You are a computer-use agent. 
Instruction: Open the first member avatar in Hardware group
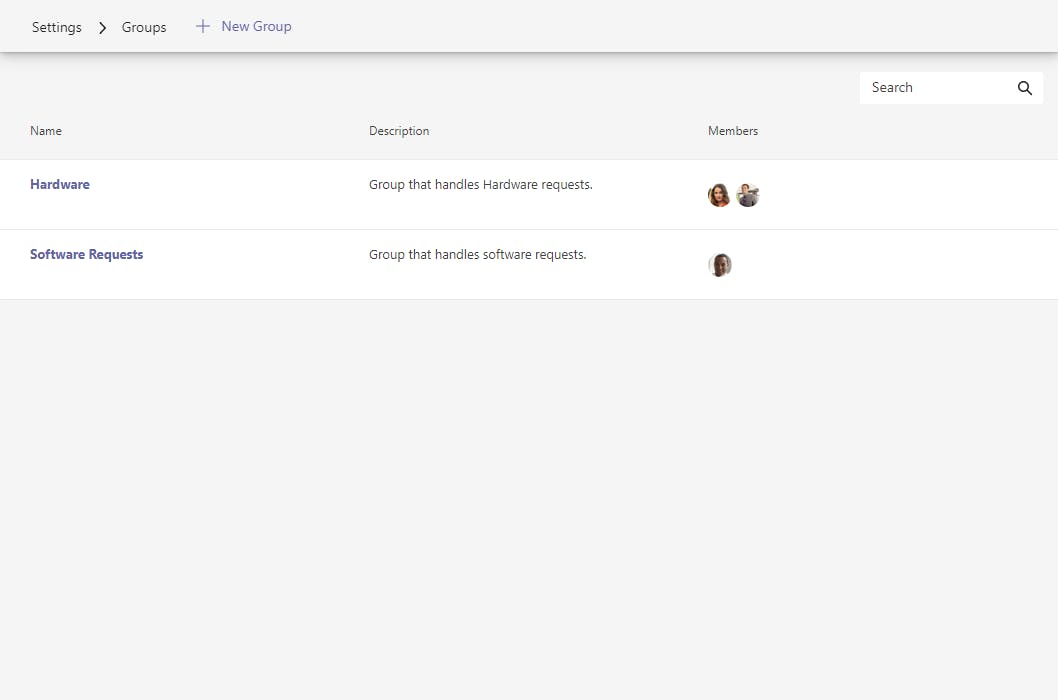(x=719, y=196)
